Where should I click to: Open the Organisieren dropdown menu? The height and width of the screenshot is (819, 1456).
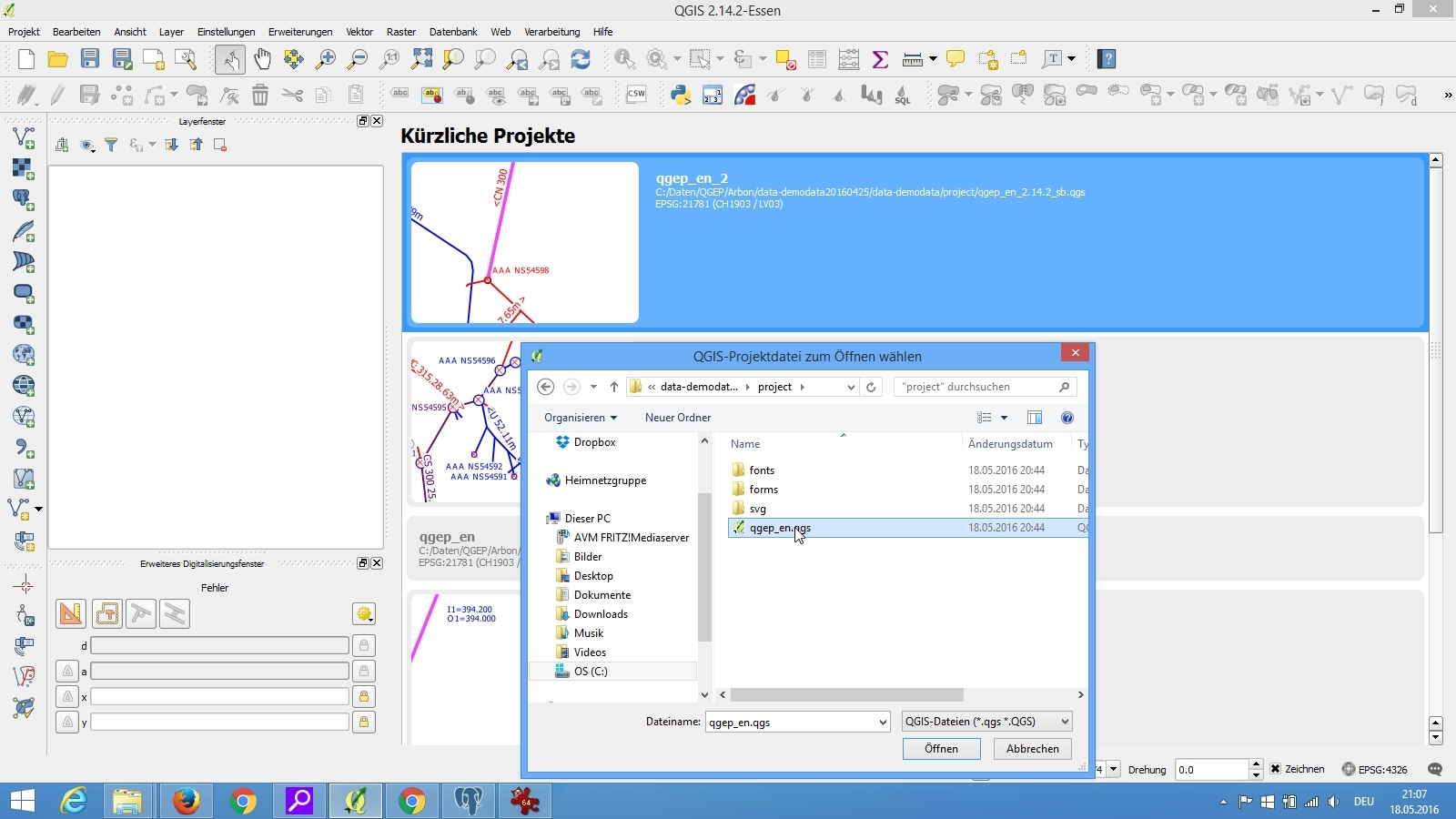tap(581, 418)
